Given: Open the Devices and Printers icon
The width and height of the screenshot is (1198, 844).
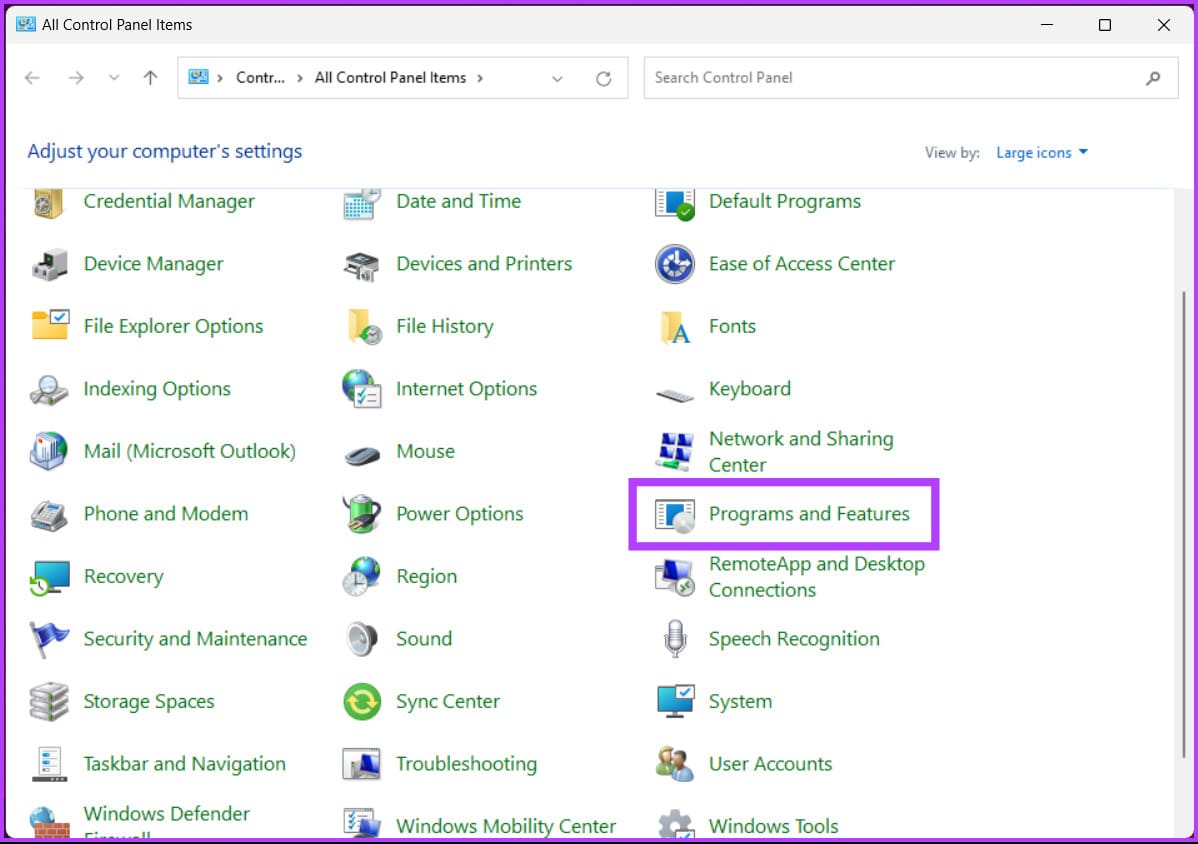Looking at the screenshot, I should tap(361, 265).
